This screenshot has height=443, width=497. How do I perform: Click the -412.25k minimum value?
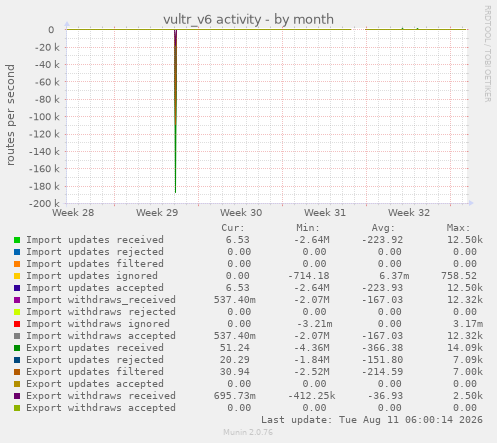coord(312,396)
